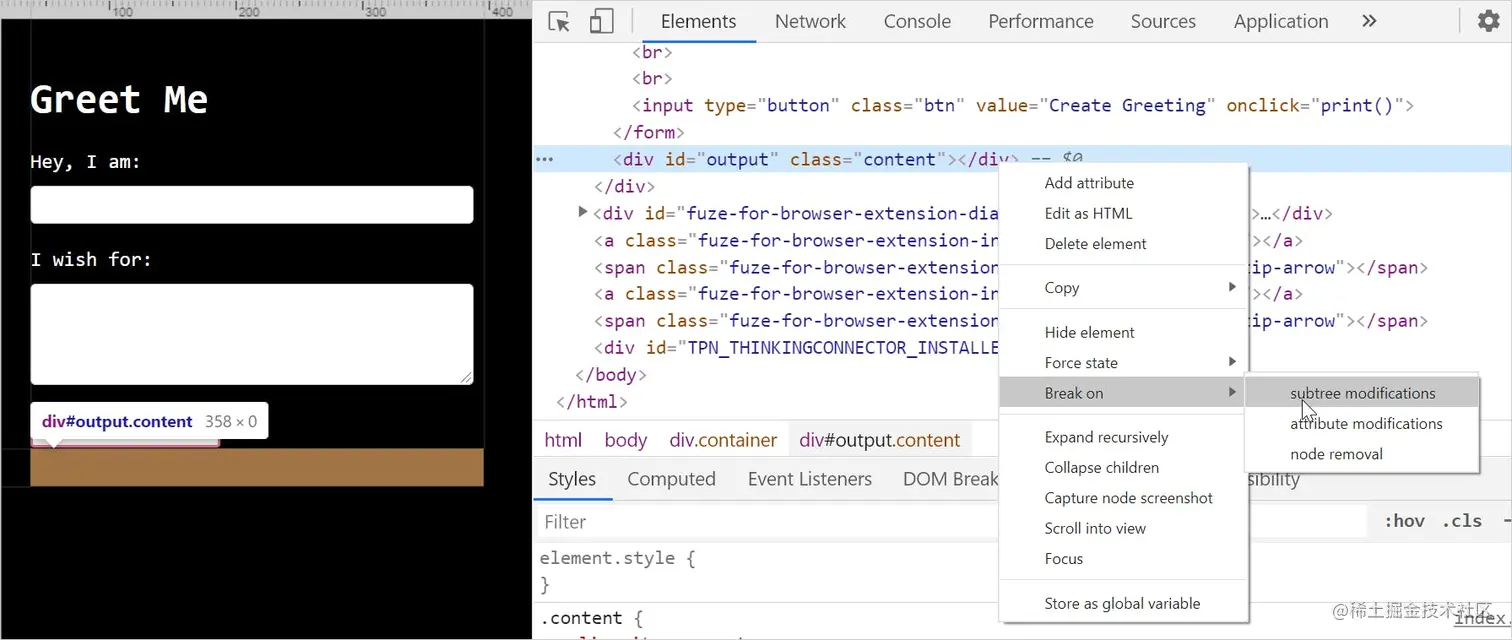Enable subtree modifications breakpoint

coord(1362,392)
